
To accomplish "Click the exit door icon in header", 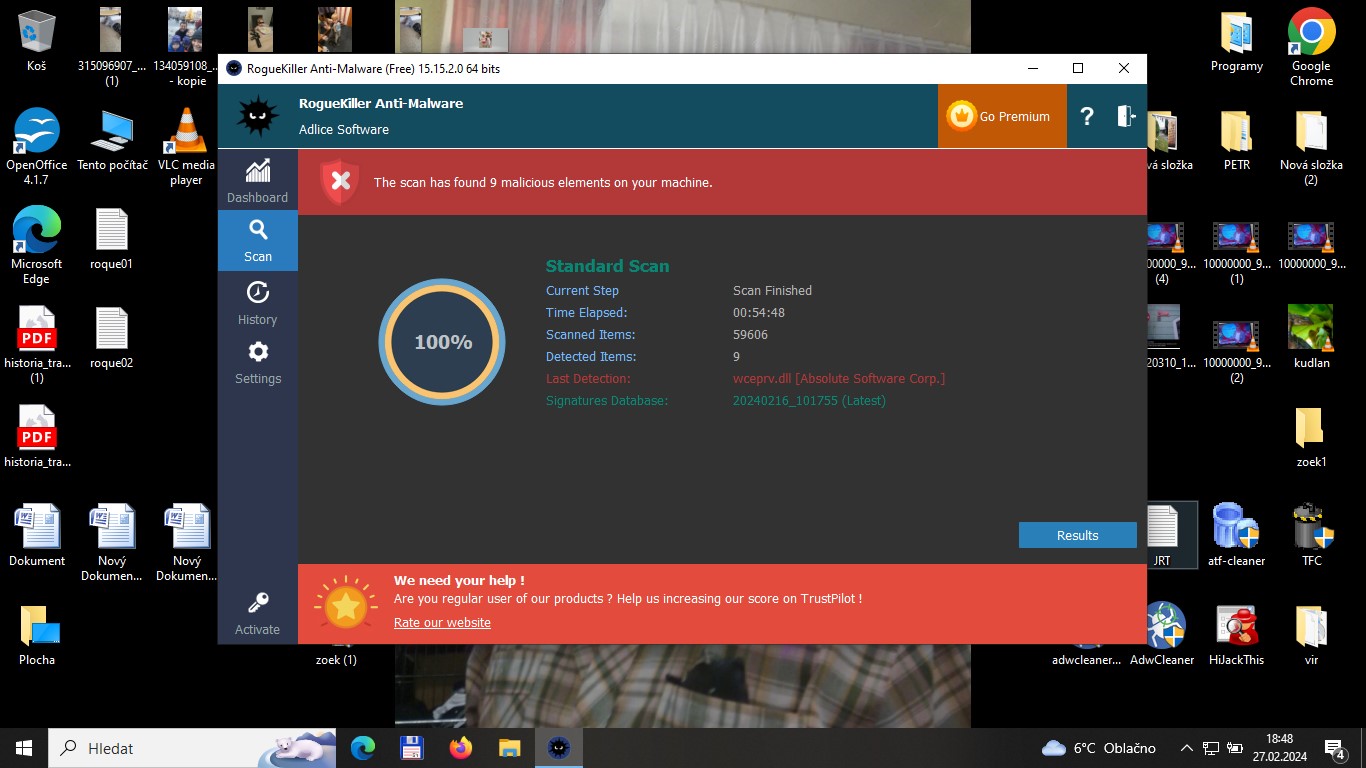I will 1126,116.
